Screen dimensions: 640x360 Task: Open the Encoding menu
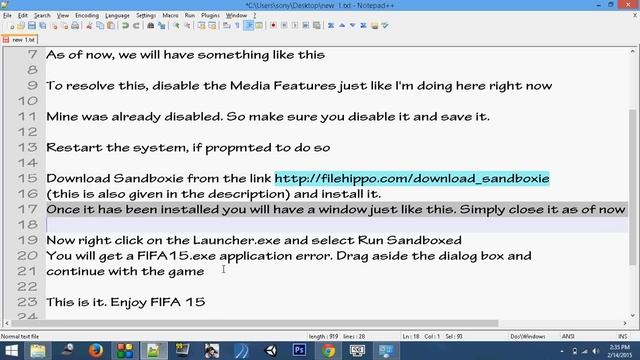tap(87, 16)
